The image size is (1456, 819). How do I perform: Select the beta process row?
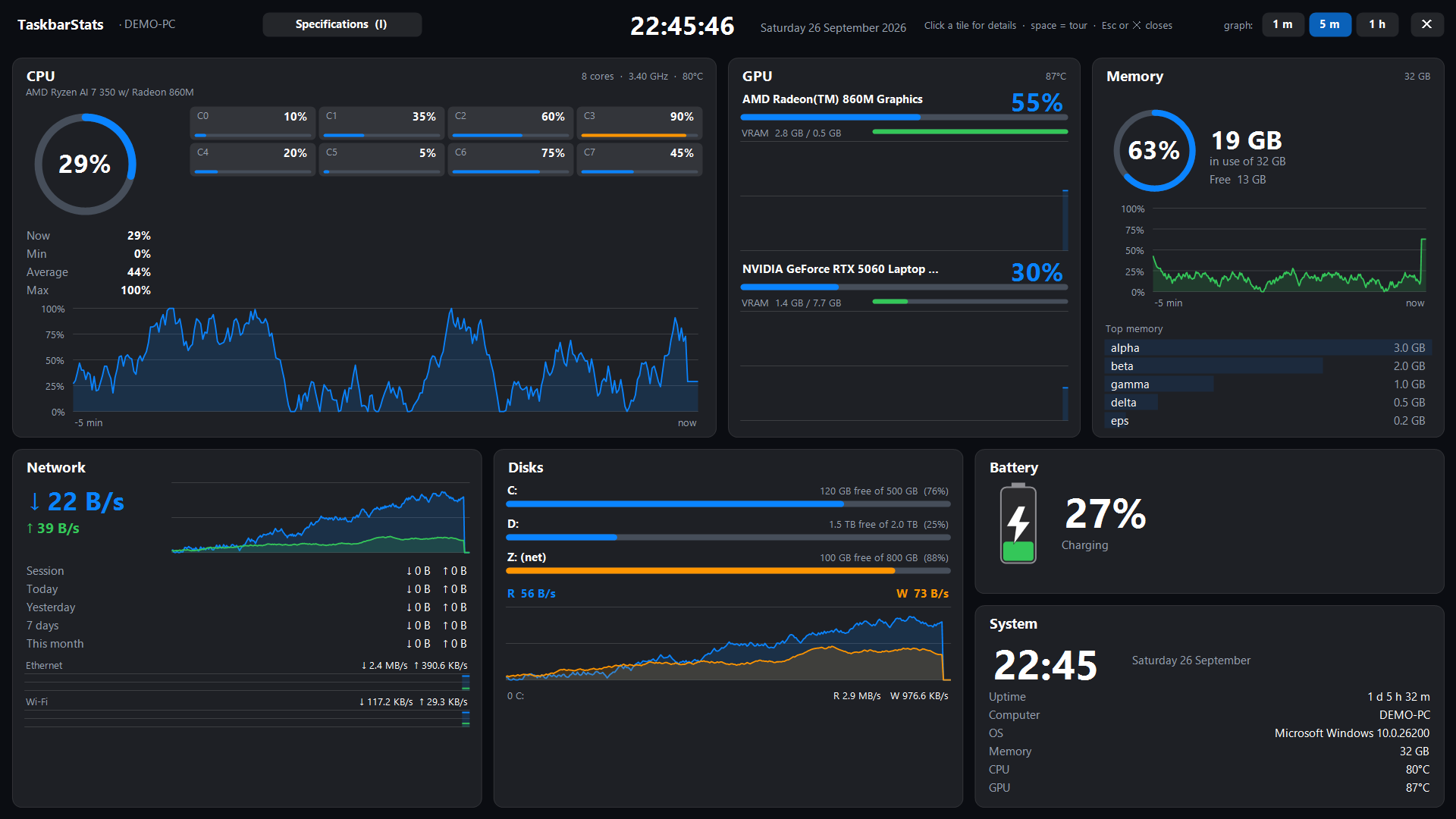click(1268, 366)
